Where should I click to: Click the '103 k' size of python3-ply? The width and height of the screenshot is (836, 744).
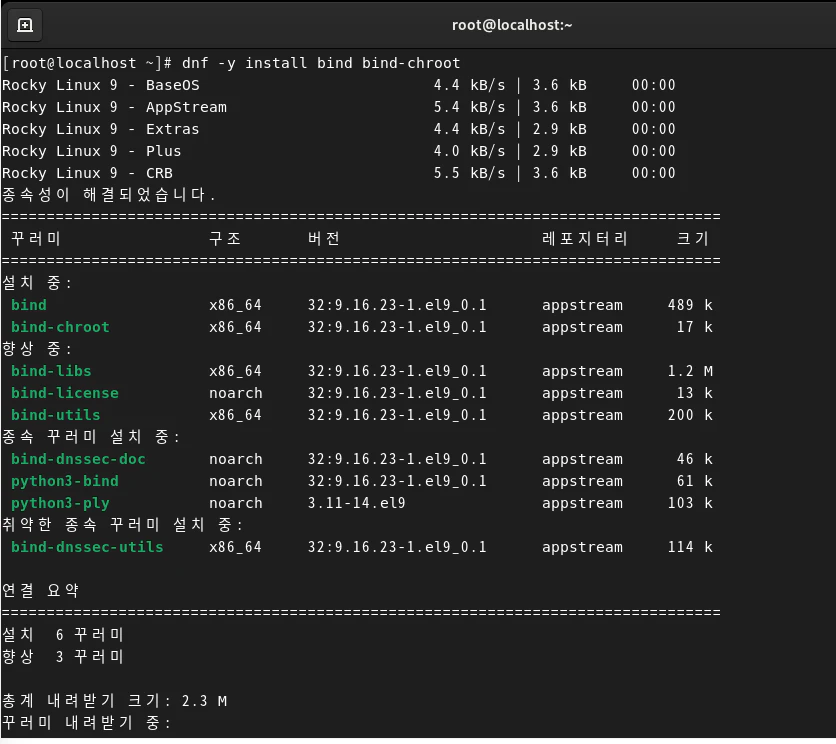tap(690, 503)
